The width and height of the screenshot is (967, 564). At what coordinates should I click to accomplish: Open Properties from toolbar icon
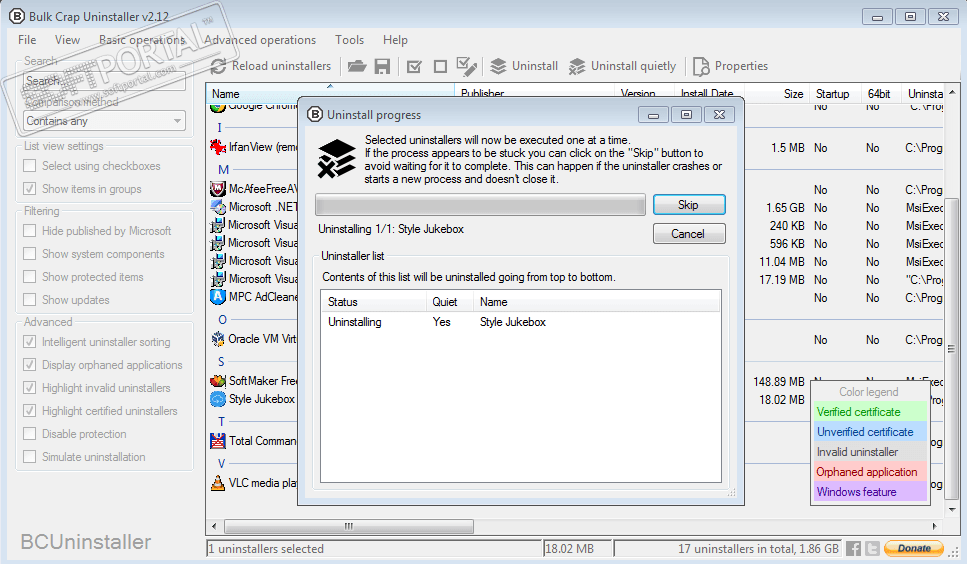click(701, 66)
